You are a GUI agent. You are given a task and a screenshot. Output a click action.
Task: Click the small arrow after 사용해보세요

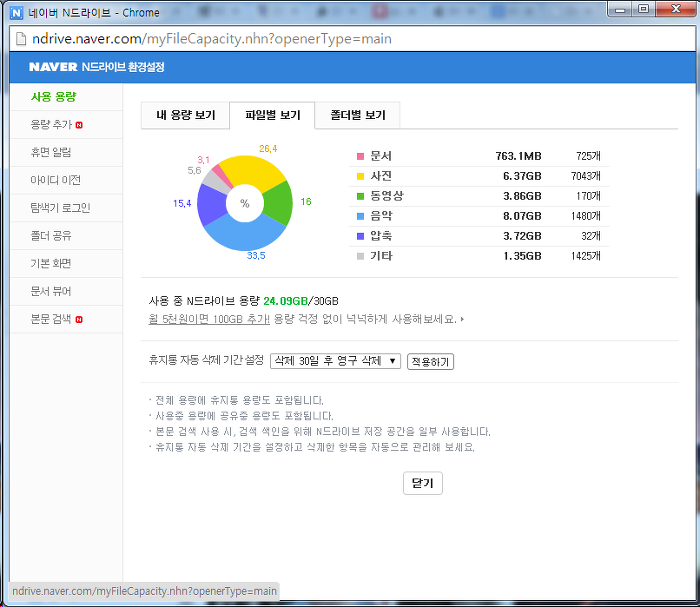tap(462, 319)
